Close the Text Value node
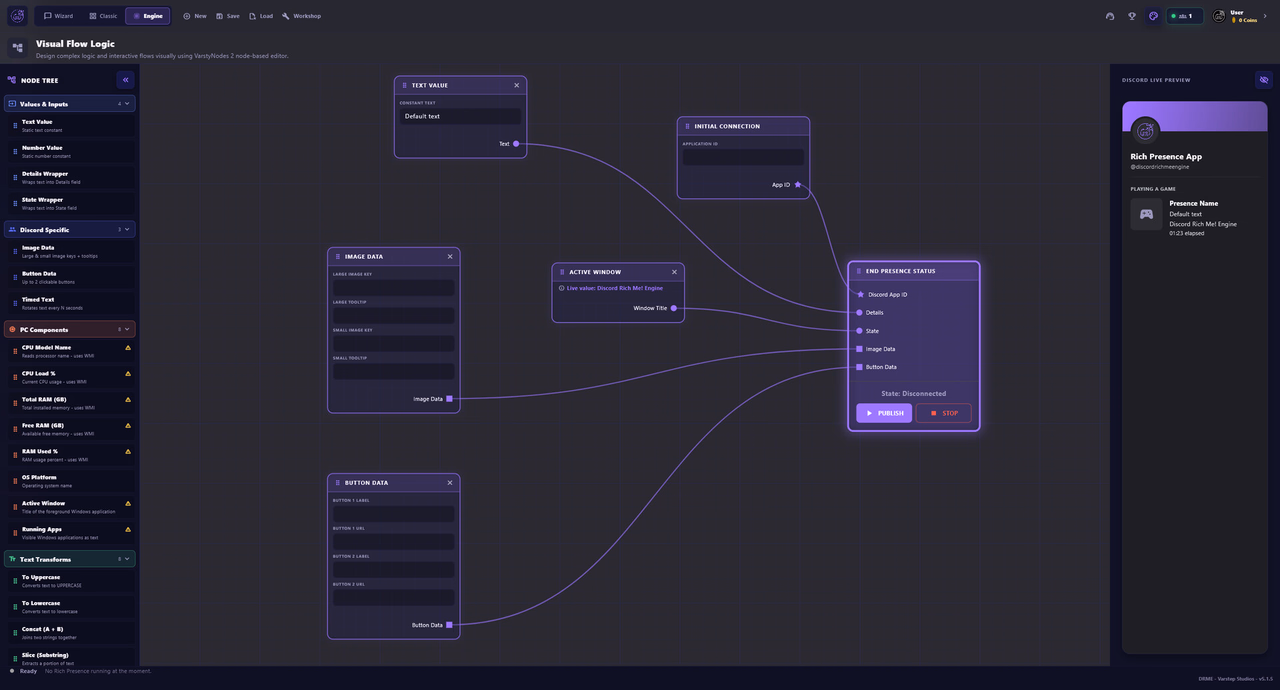 pos(517,85)
